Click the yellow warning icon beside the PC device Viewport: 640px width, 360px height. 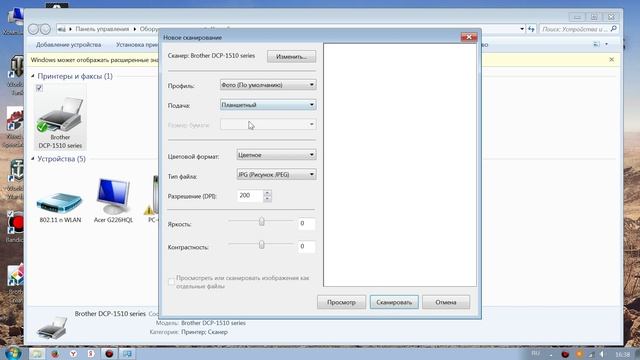tap(149, 210)
